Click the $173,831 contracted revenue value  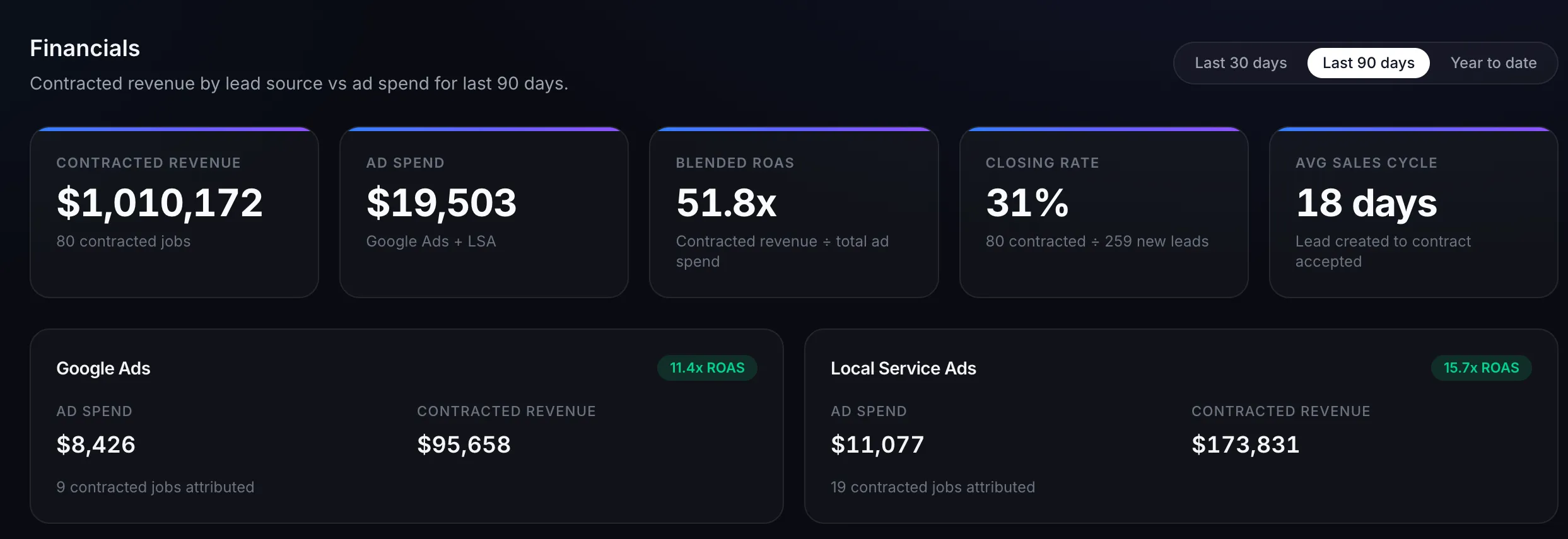coord(1246,444)
